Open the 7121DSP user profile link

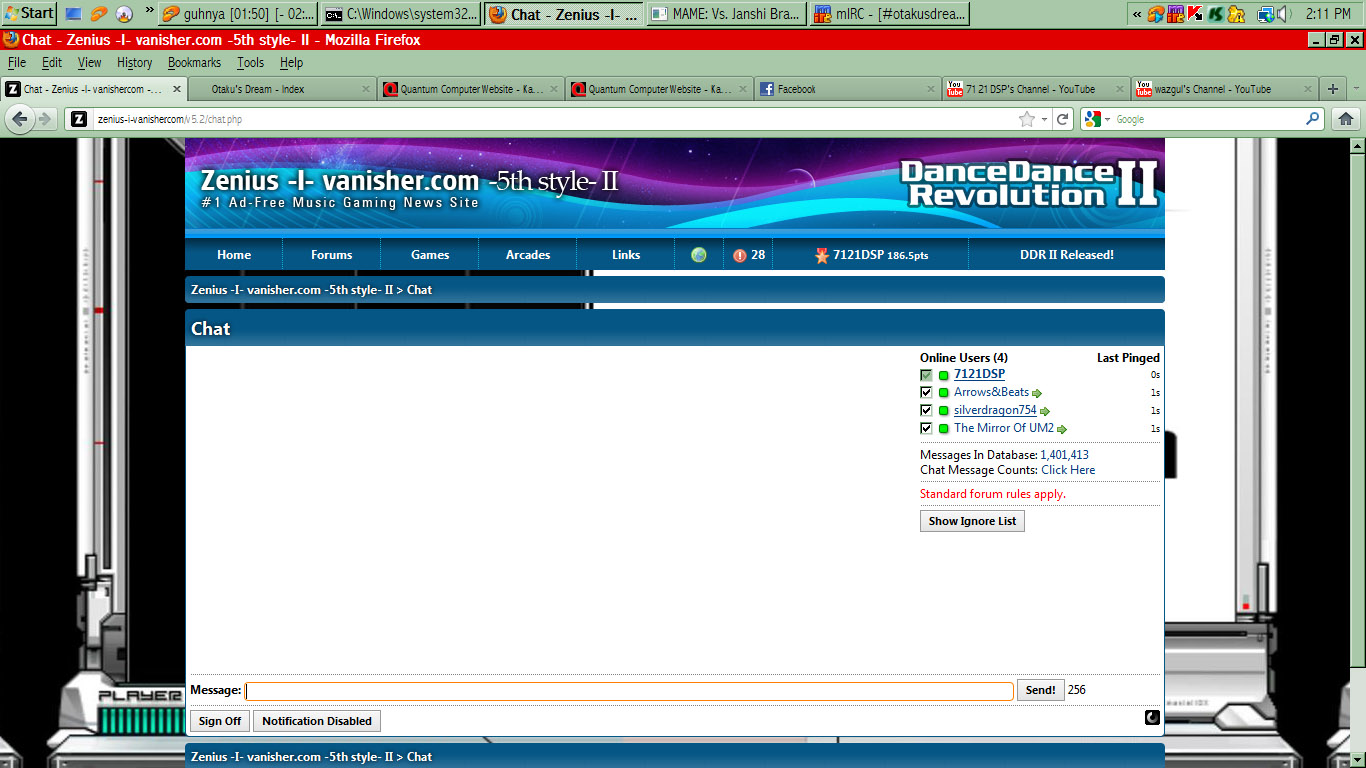tap(979, 374)
